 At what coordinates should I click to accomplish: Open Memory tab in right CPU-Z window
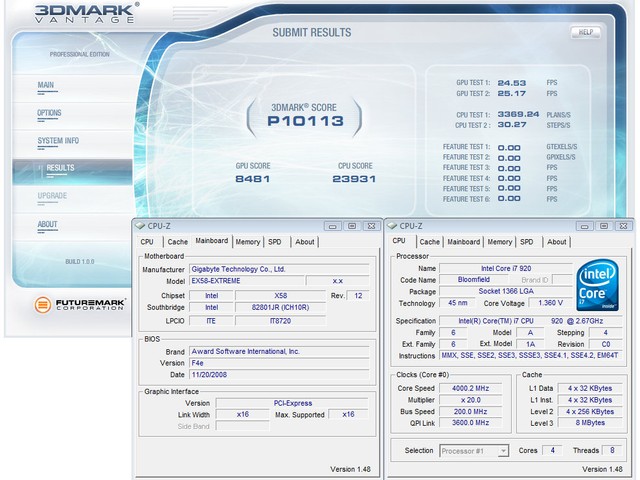[x=500, y=242]
